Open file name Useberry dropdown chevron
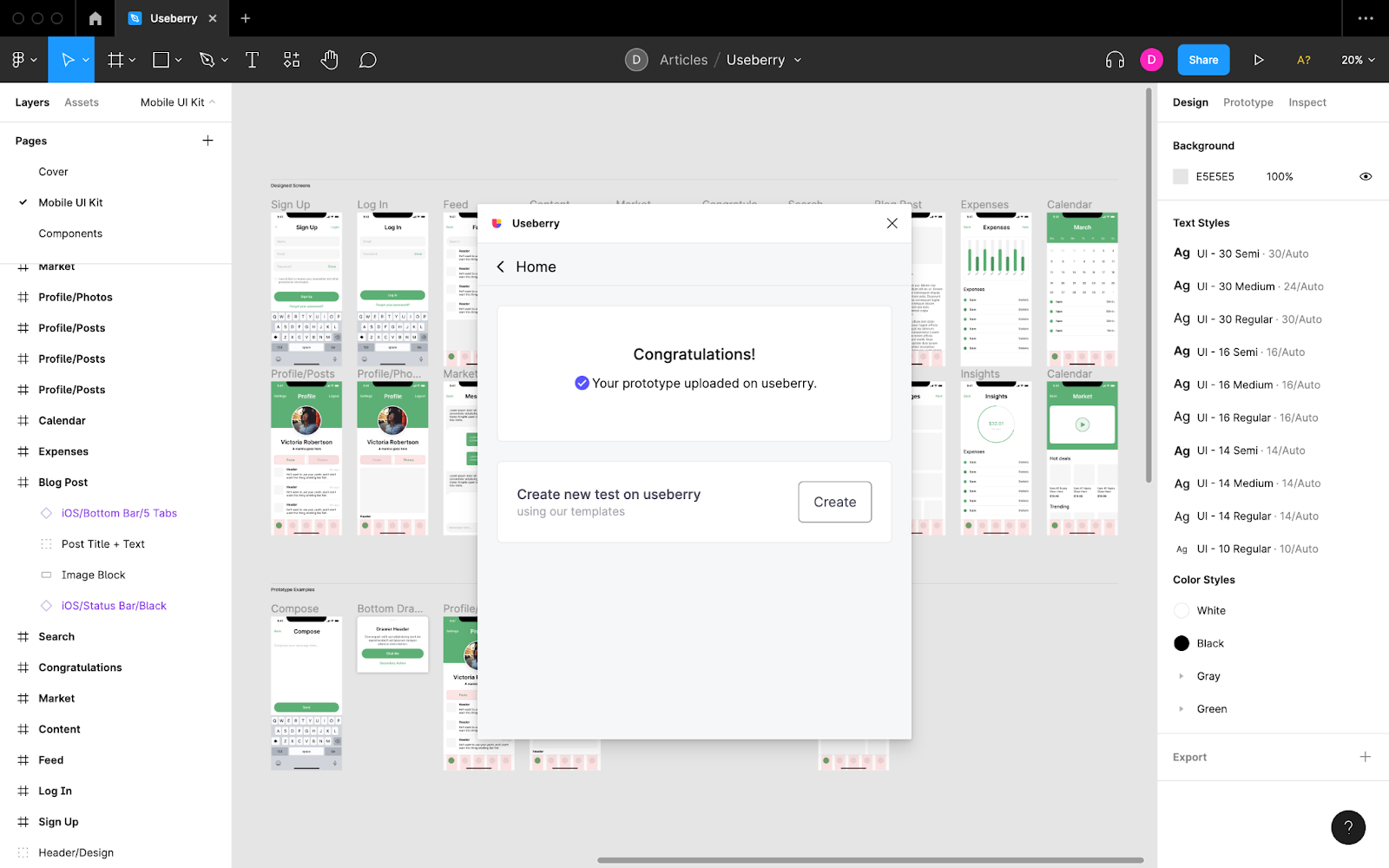 pos(798,60)
